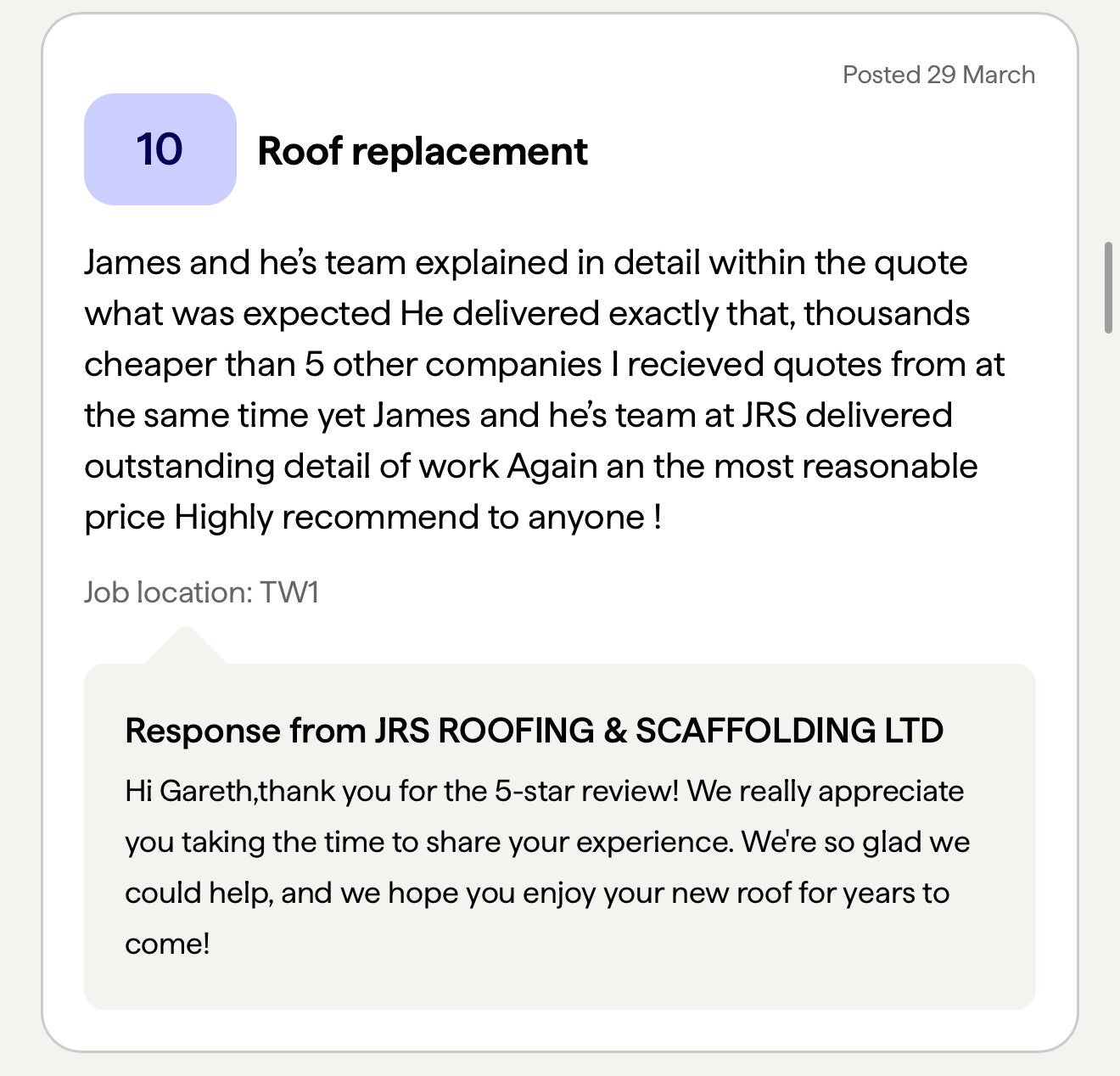The width and height of the screenshot is (1120, 1076).
Task: Click the Response from JRS Roofing heading
Action: pos(533,731)
